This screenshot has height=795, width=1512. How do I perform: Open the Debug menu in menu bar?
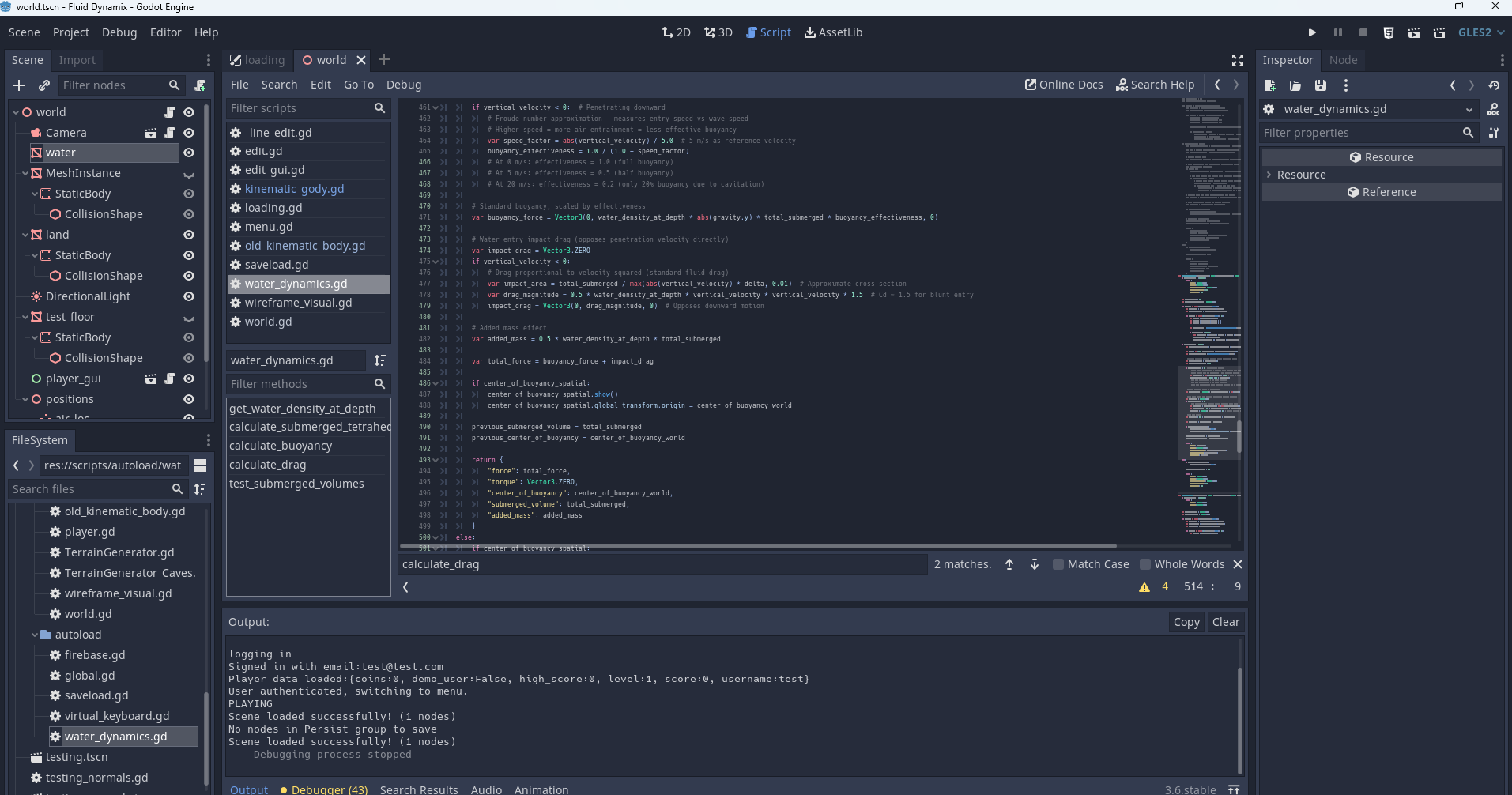coord(119,32)
